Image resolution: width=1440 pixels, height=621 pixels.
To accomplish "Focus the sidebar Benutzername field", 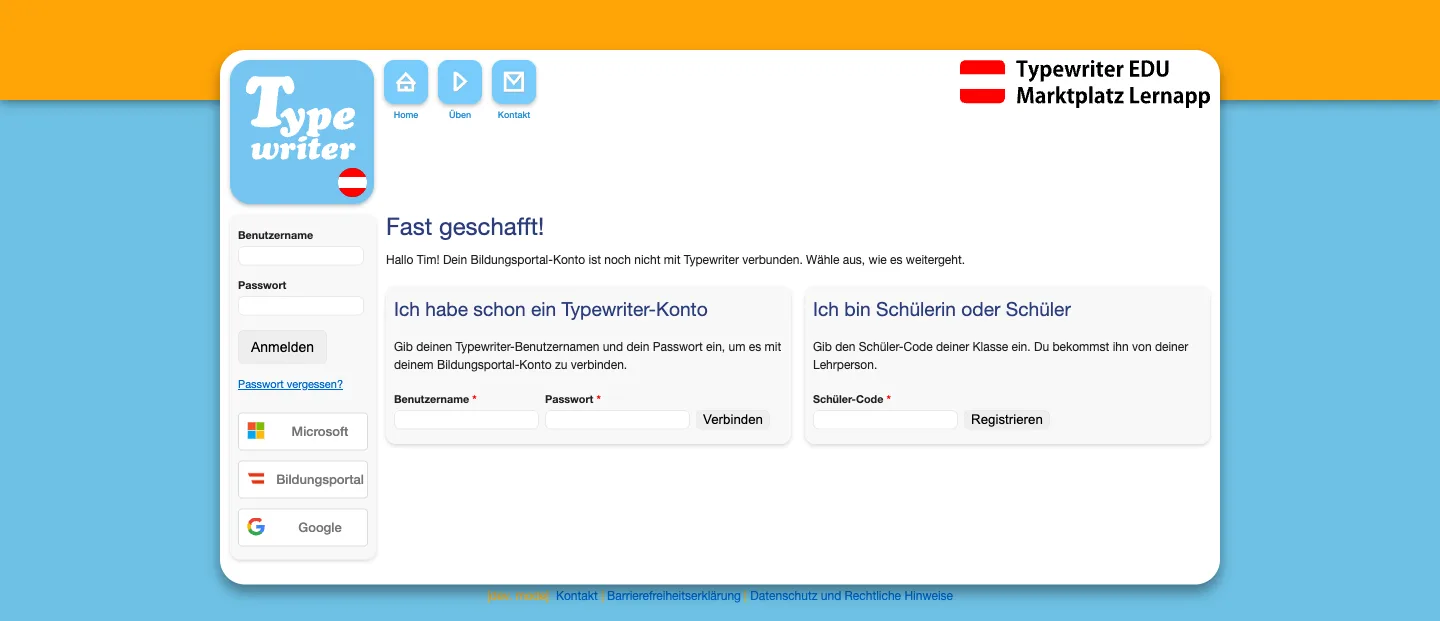I will click(x=301, y=256).
